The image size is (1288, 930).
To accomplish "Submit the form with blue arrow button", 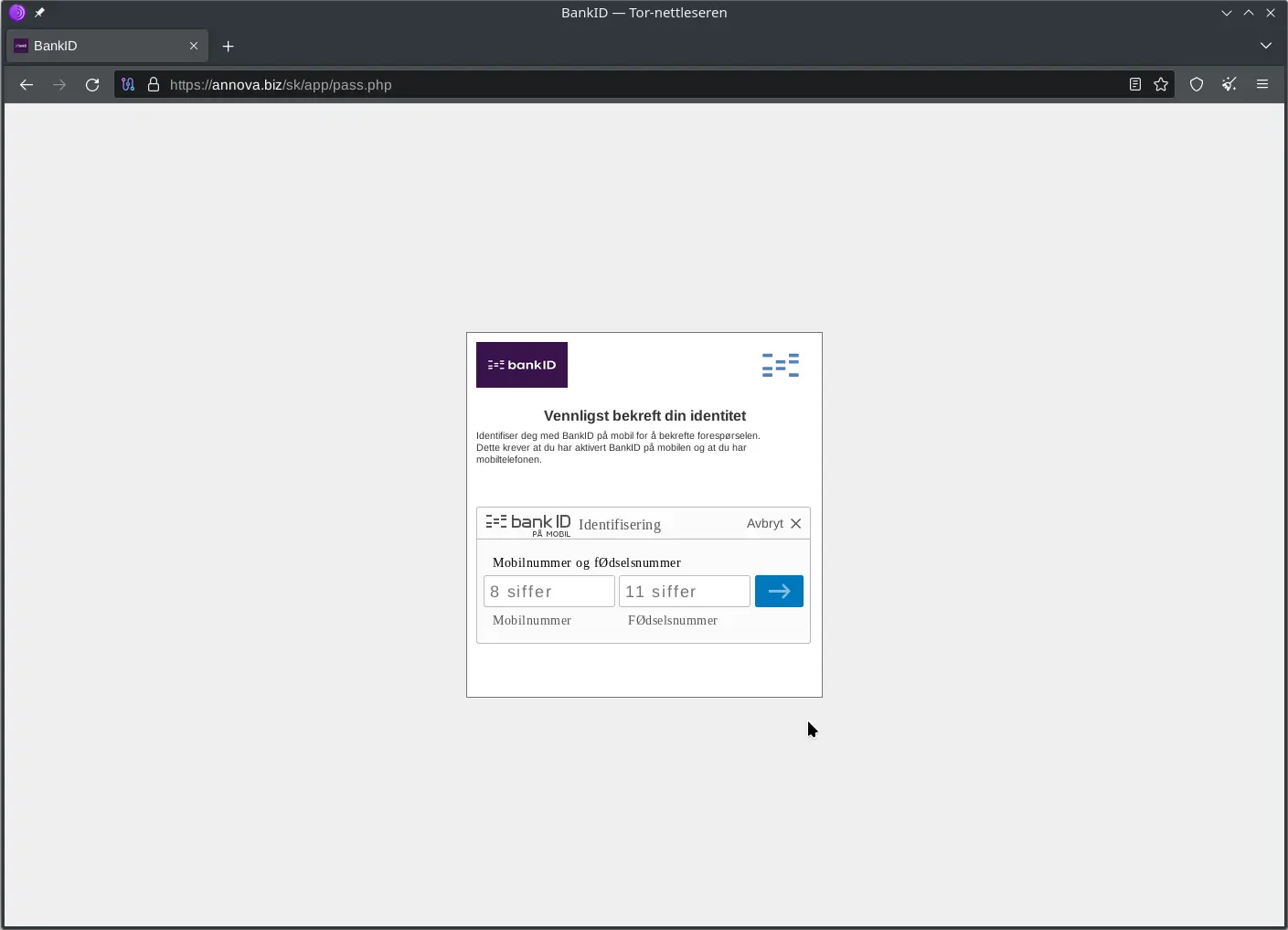I will [779, 592].
